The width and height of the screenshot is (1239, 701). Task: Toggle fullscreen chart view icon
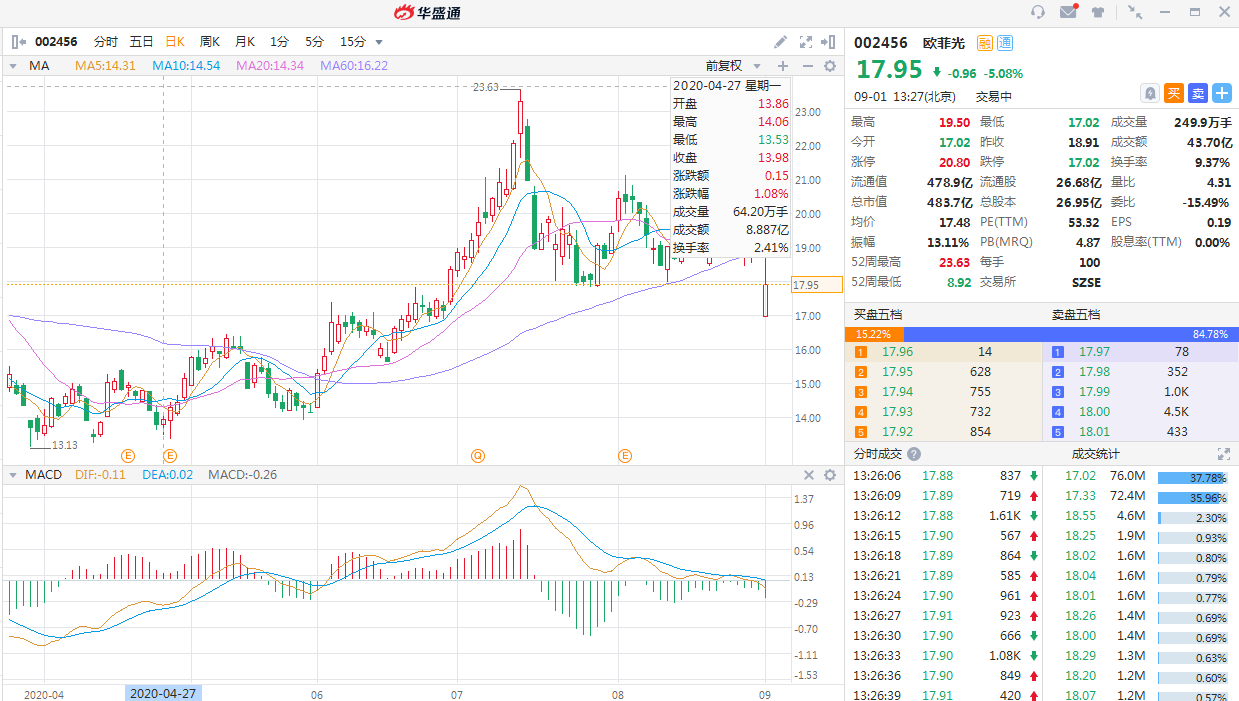806,42
